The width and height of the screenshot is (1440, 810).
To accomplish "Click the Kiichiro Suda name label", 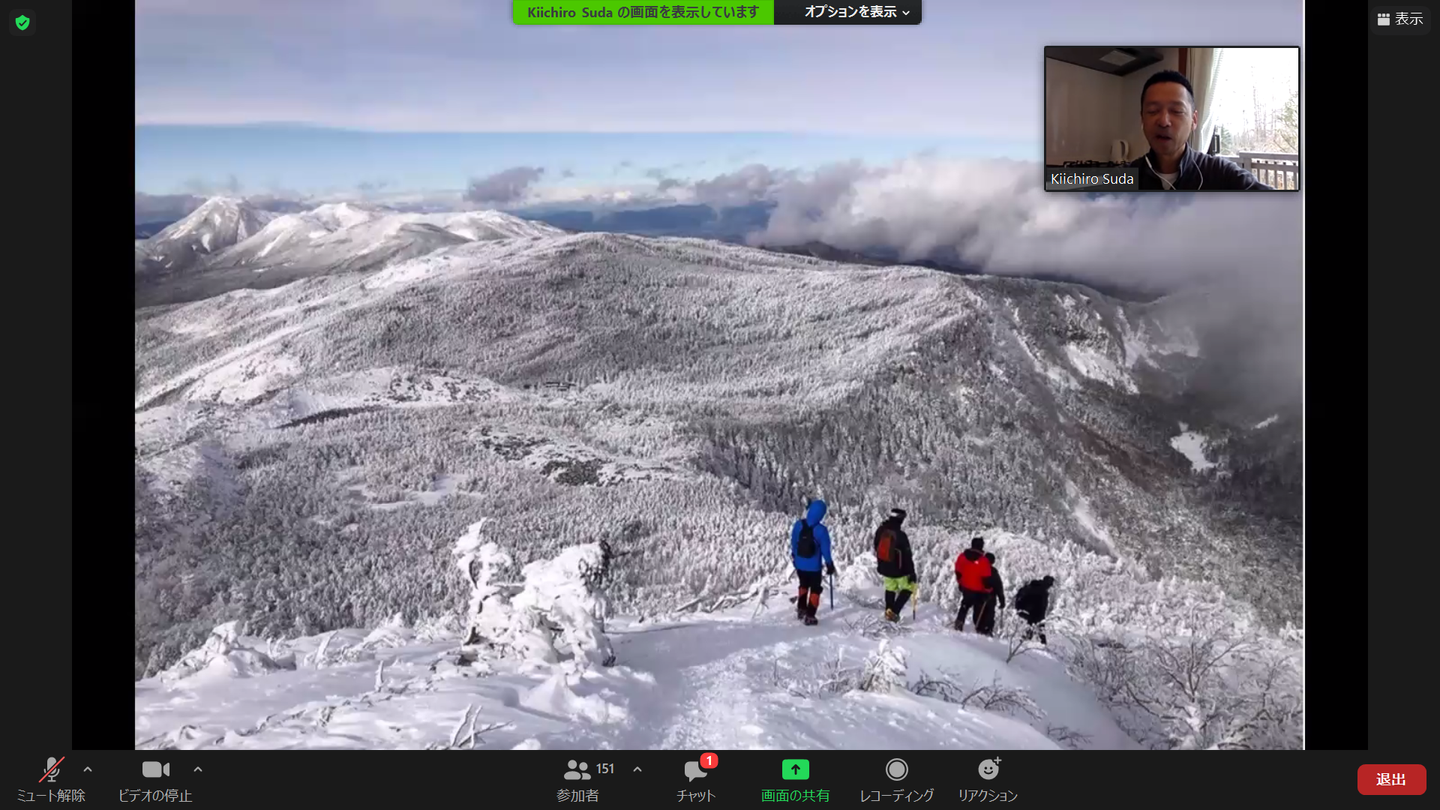I will [x=1092, y=179].
